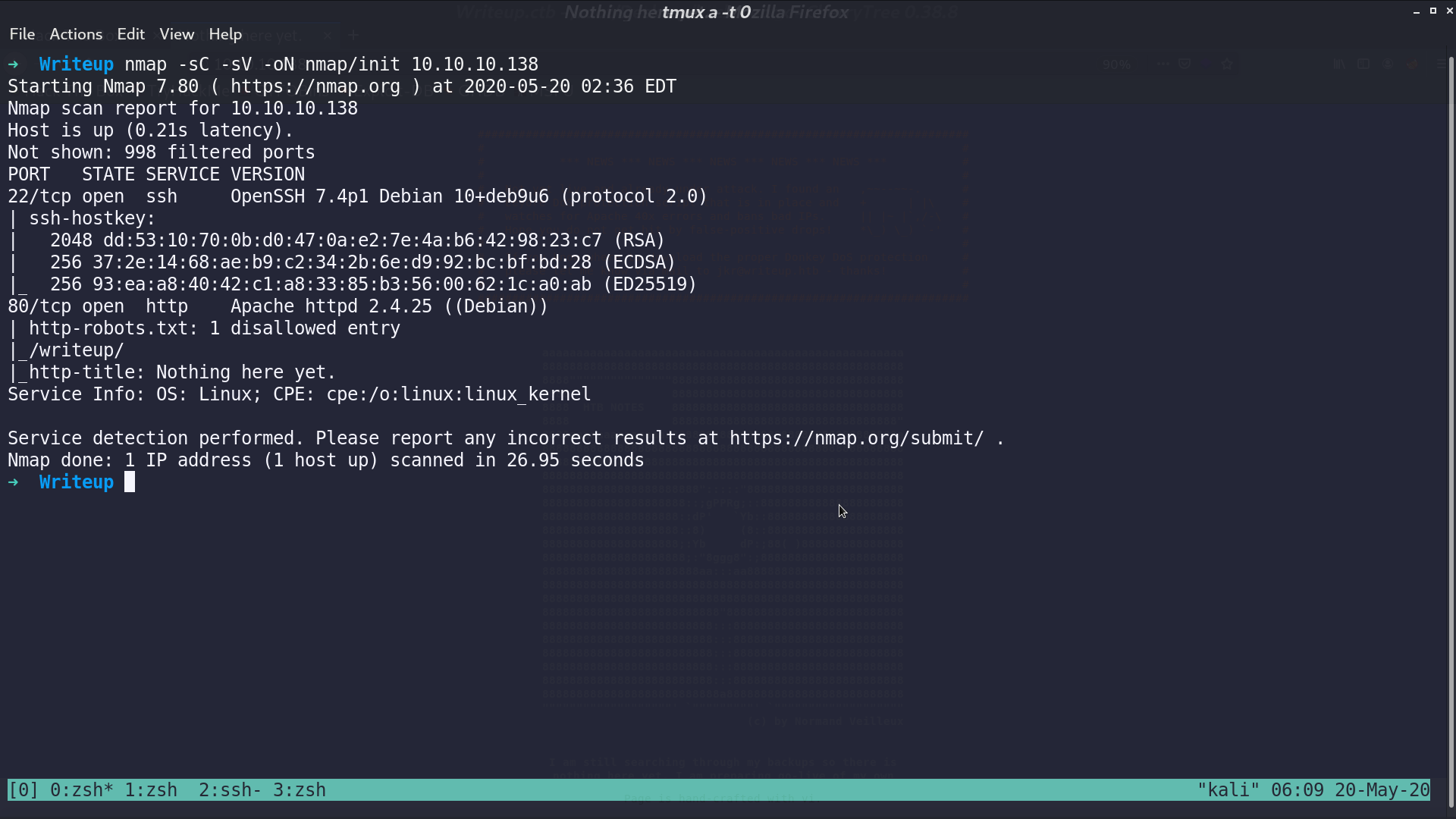Select the 3:zsh tmux window
This screenshot has height=819, width=1456.
pyautogui.click(x=300, y=790)
